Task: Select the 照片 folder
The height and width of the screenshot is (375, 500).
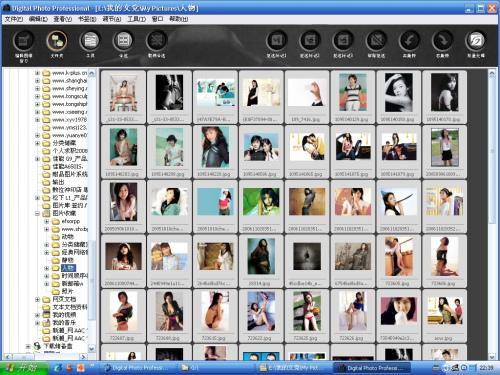Action: point(67,291)
